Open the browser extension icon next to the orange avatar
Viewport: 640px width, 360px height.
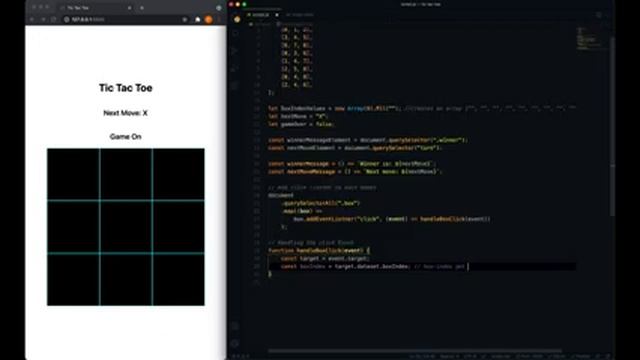click(198, 19)
